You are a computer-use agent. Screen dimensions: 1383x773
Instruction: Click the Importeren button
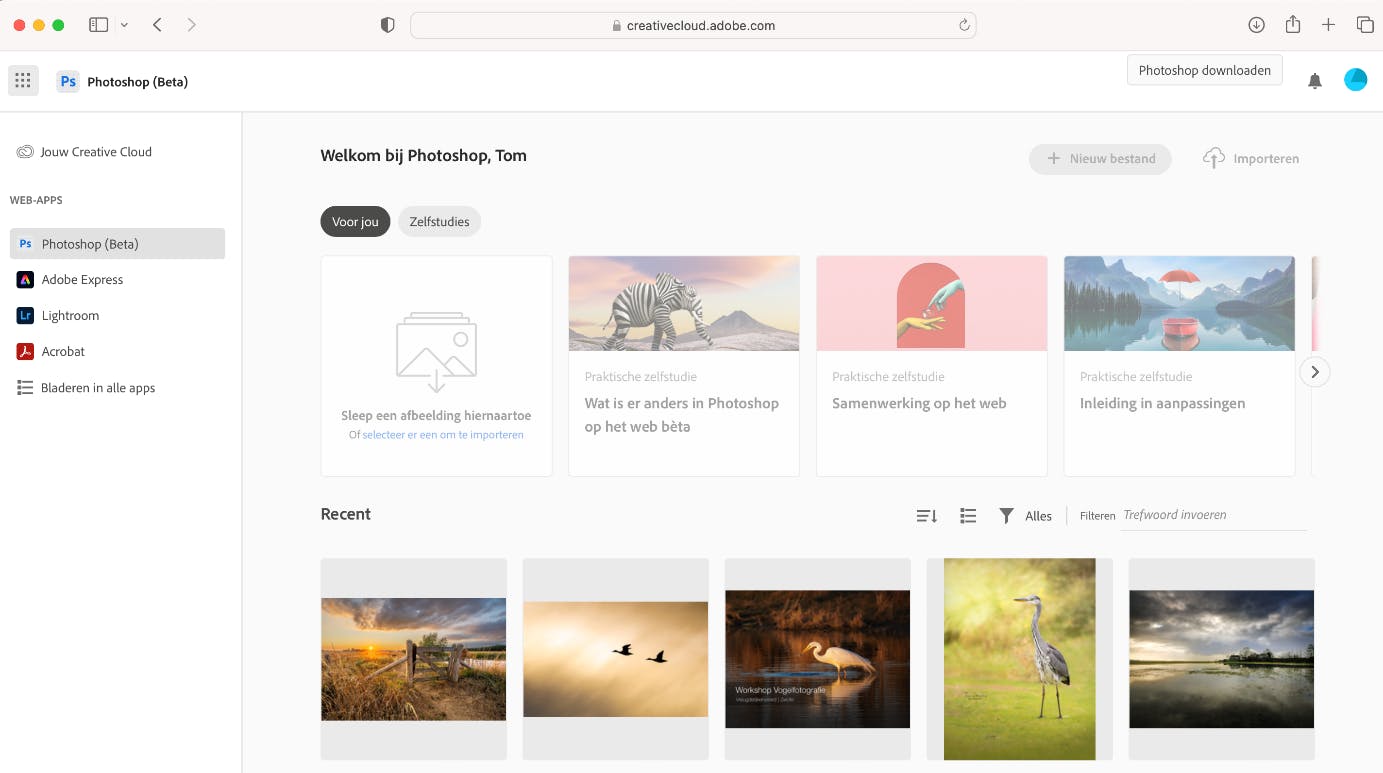1250,158
